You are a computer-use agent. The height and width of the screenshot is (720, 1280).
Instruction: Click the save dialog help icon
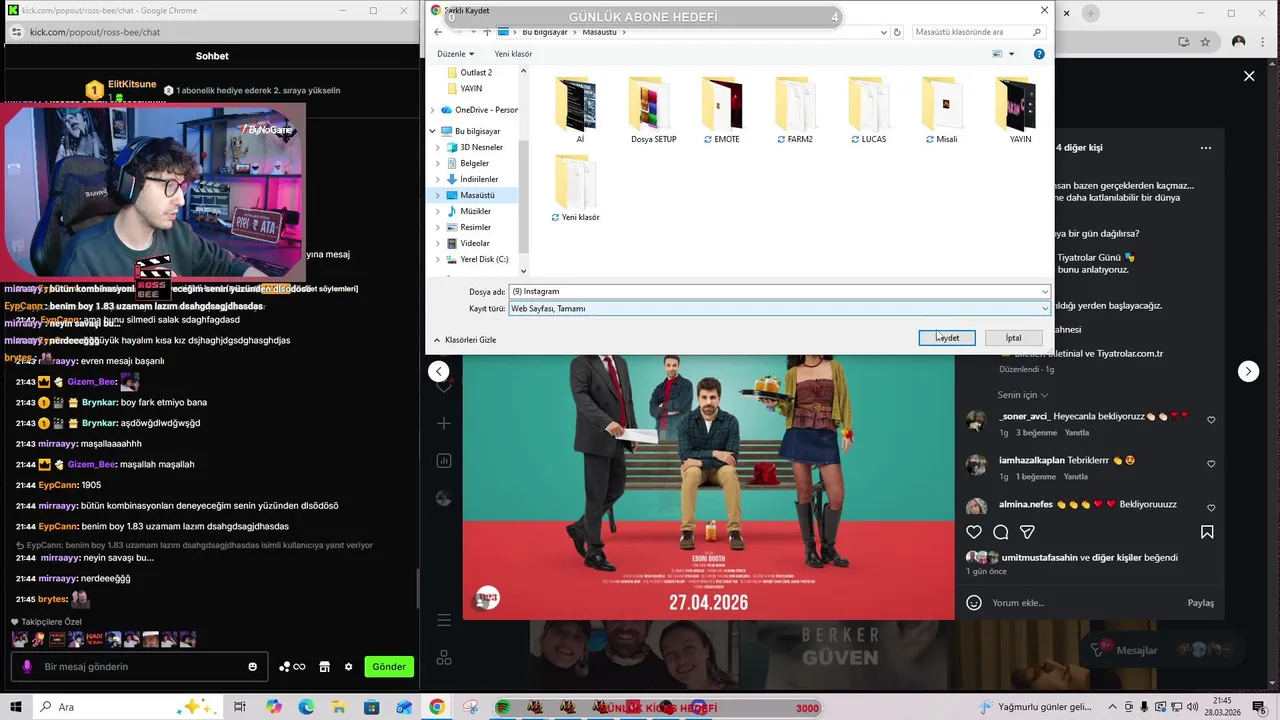1039,54
